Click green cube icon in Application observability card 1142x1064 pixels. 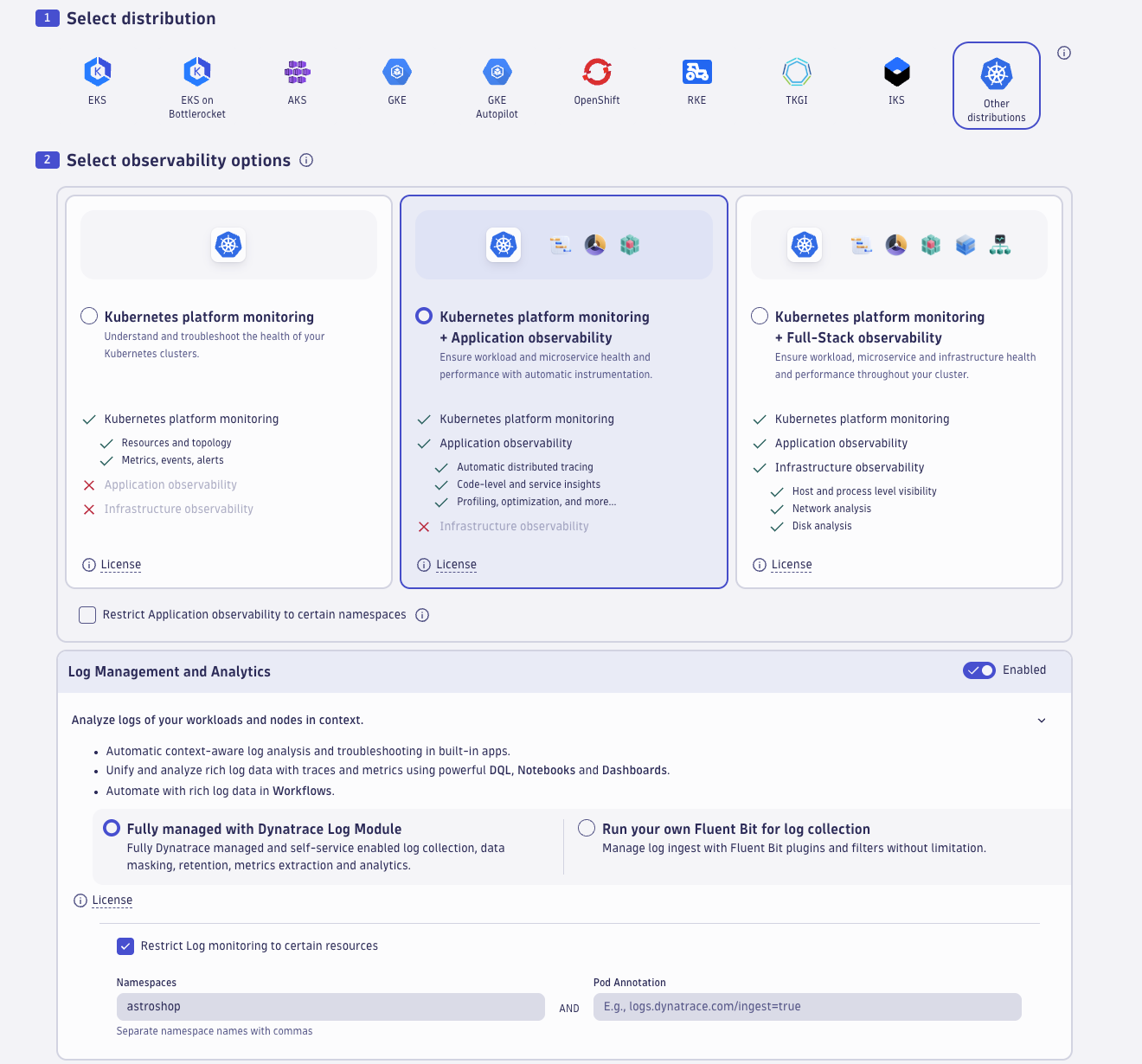point(630,245)
